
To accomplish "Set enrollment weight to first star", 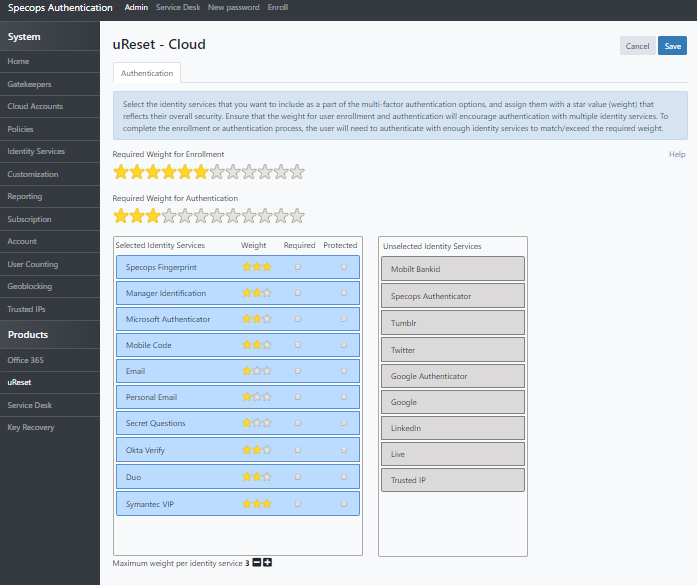I will [x=121, y=172].
